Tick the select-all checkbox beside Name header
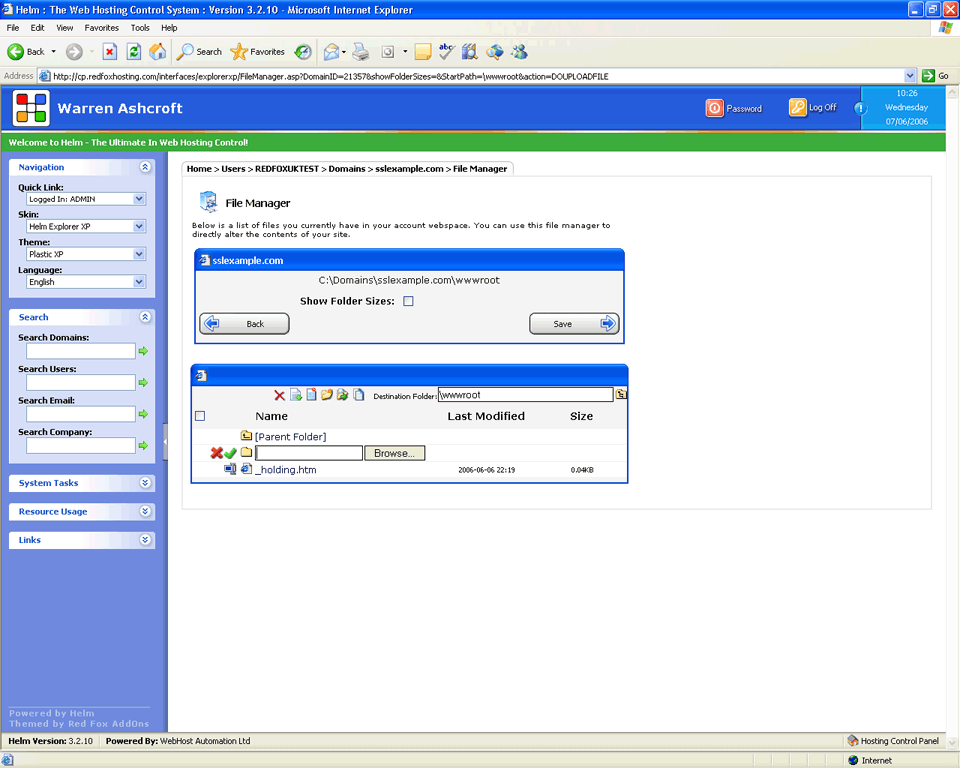The width and height of the screenshot is (960, 768). click(x=200, y=416)
